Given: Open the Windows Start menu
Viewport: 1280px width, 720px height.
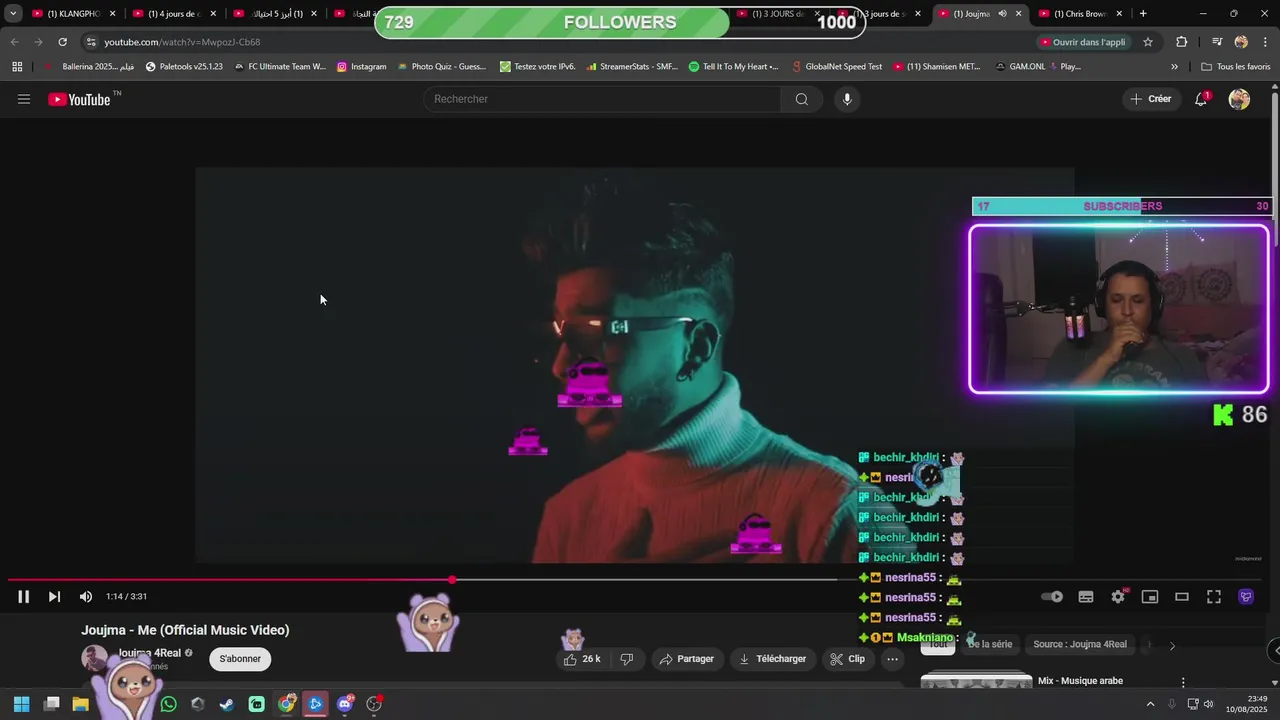Looking at the screenshot, I should [22, 704].
